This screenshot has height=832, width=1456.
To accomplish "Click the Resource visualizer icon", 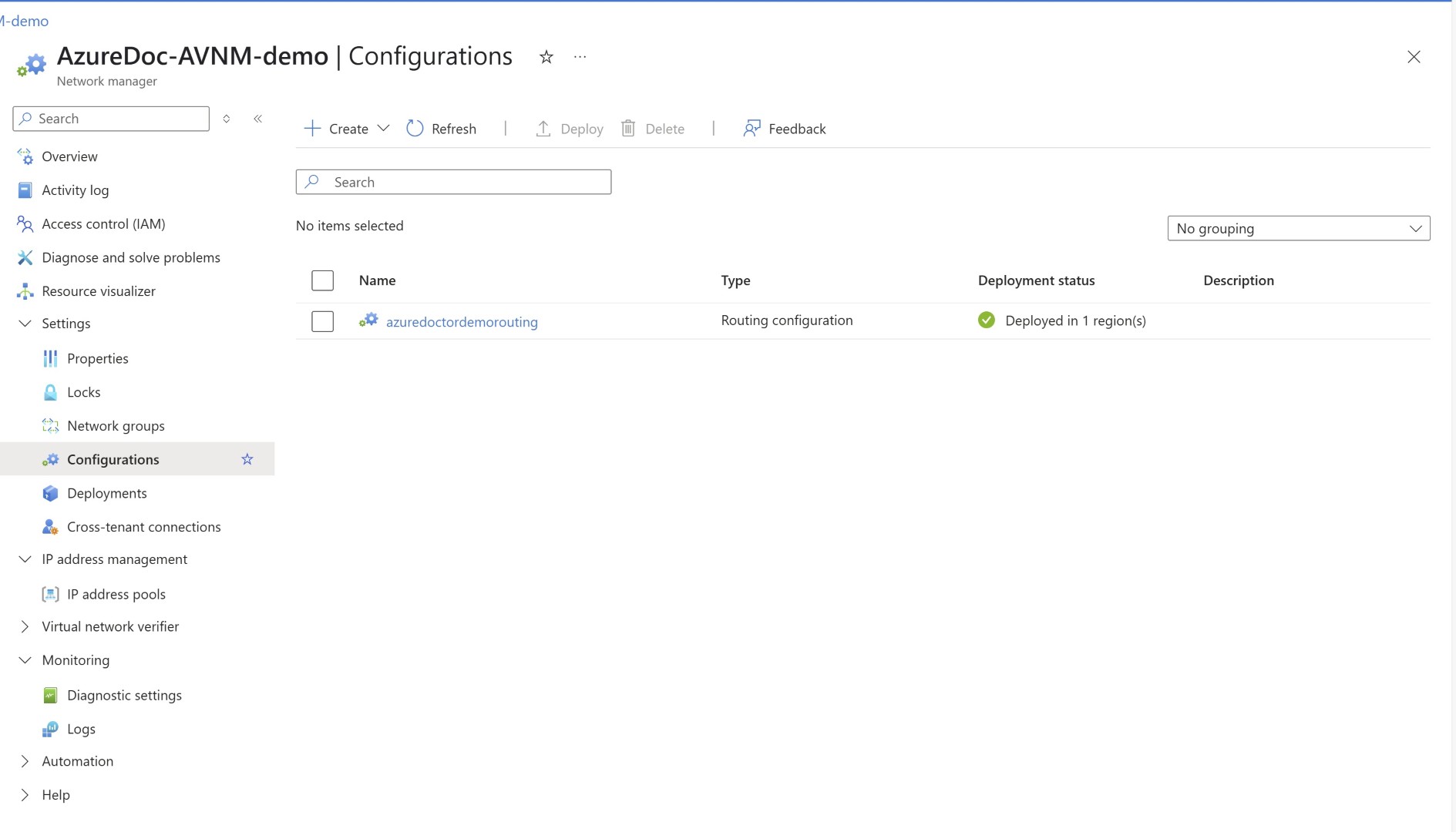I will tap(25, 291).
